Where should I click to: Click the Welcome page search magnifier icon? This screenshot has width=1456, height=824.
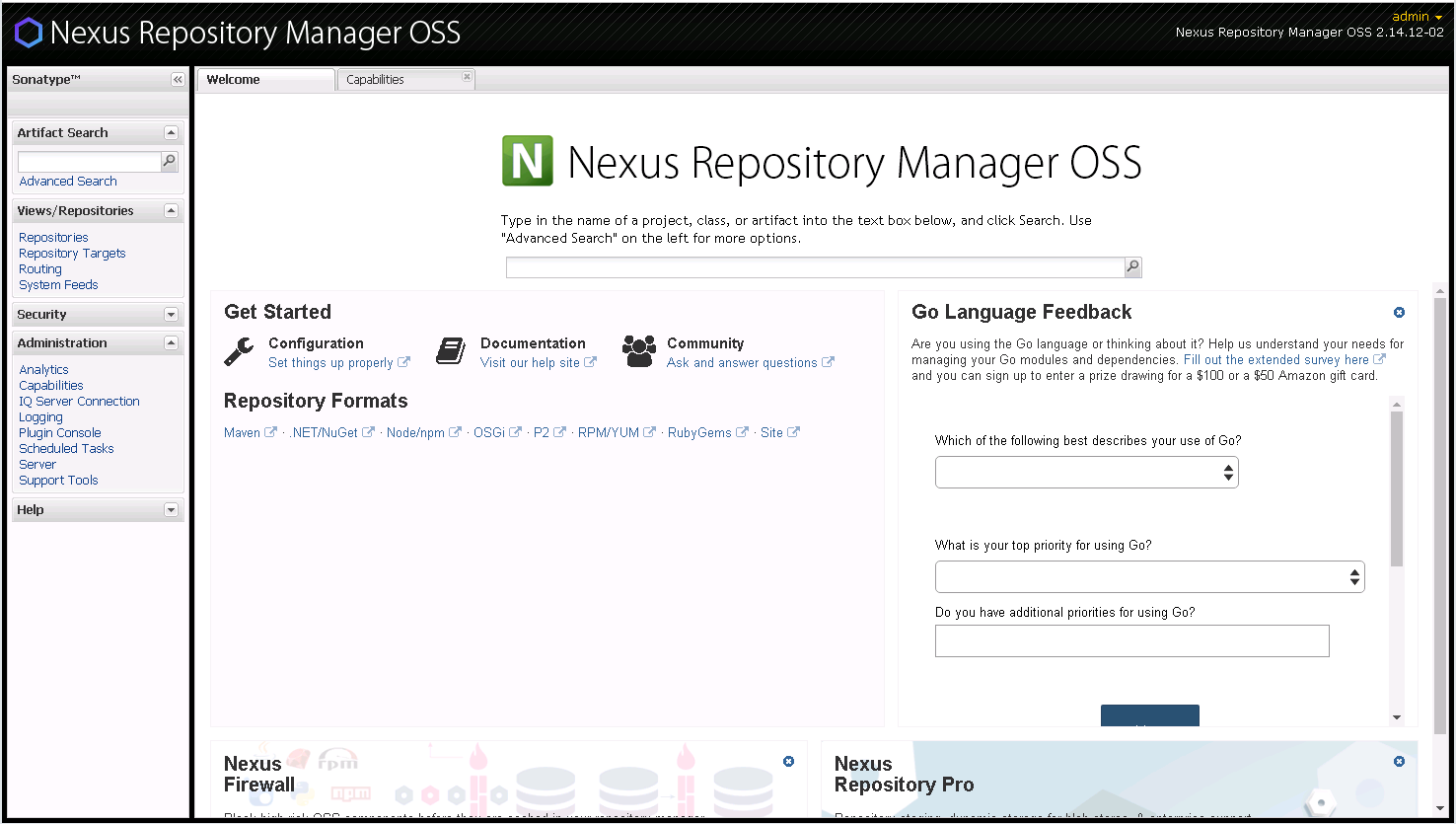1132,266
